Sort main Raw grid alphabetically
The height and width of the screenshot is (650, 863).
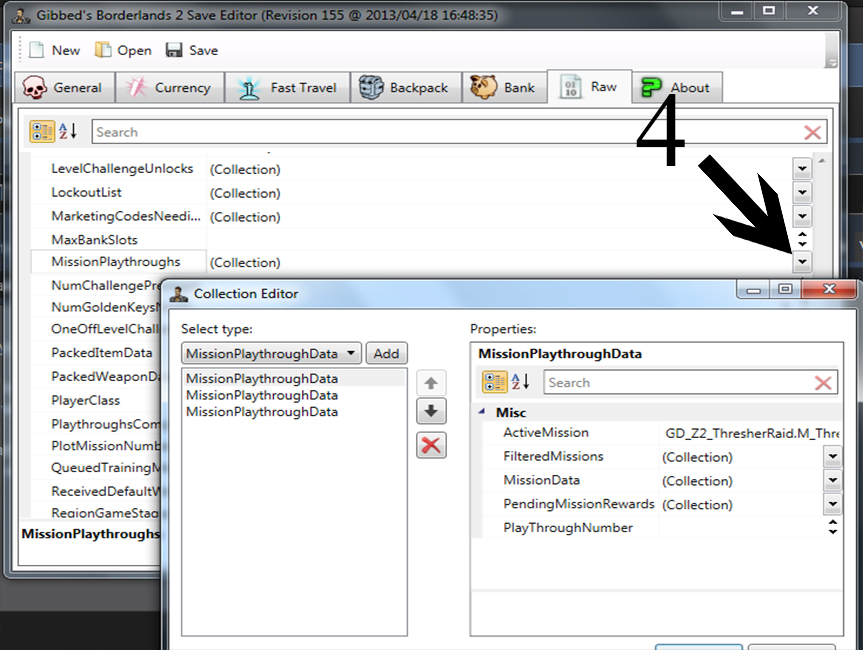[68, 132]
